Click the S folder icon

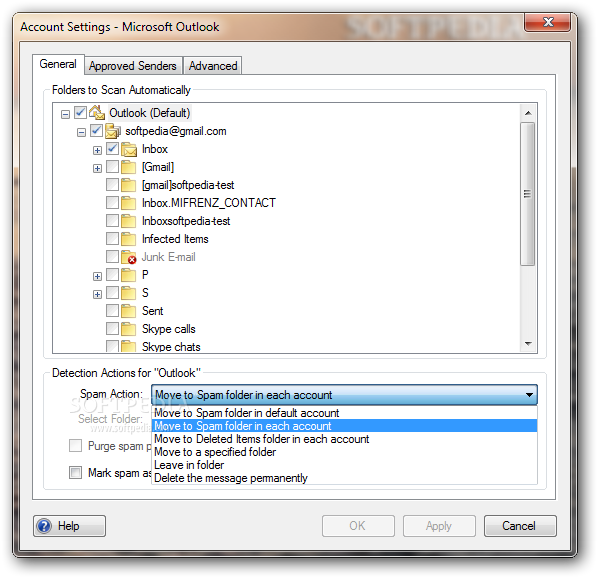(129, 293)
